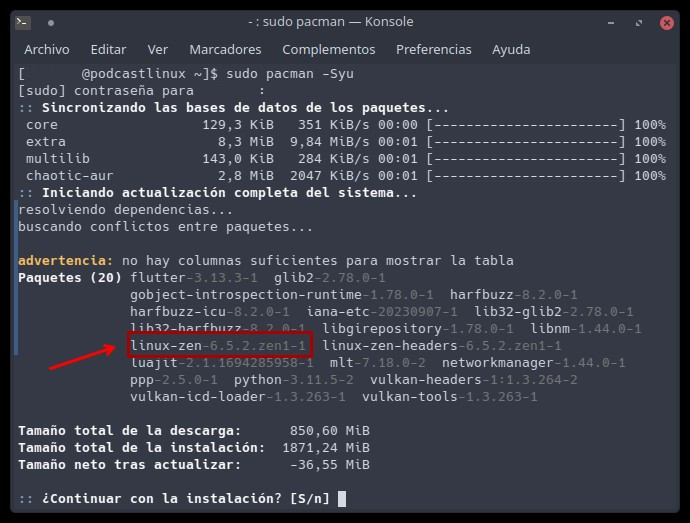The height and width of the screenshot is (523, 690).
Task: Open the Complementos menu
Action: pyautogui.click(x=329, y=50)
